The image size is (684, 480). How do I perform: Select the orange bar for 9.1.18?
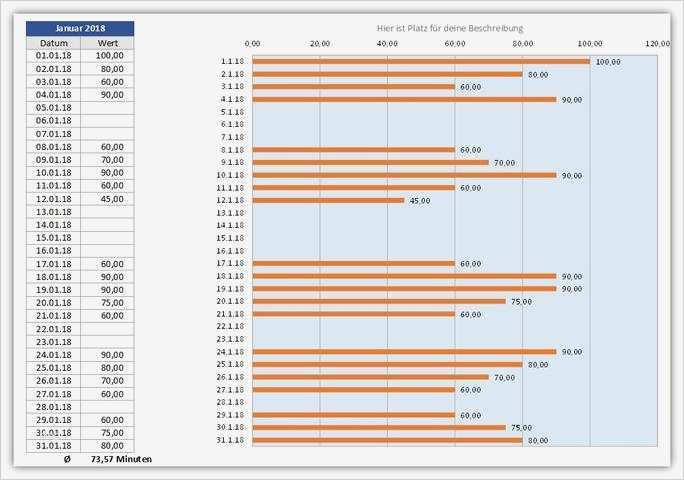coord(370,162)
